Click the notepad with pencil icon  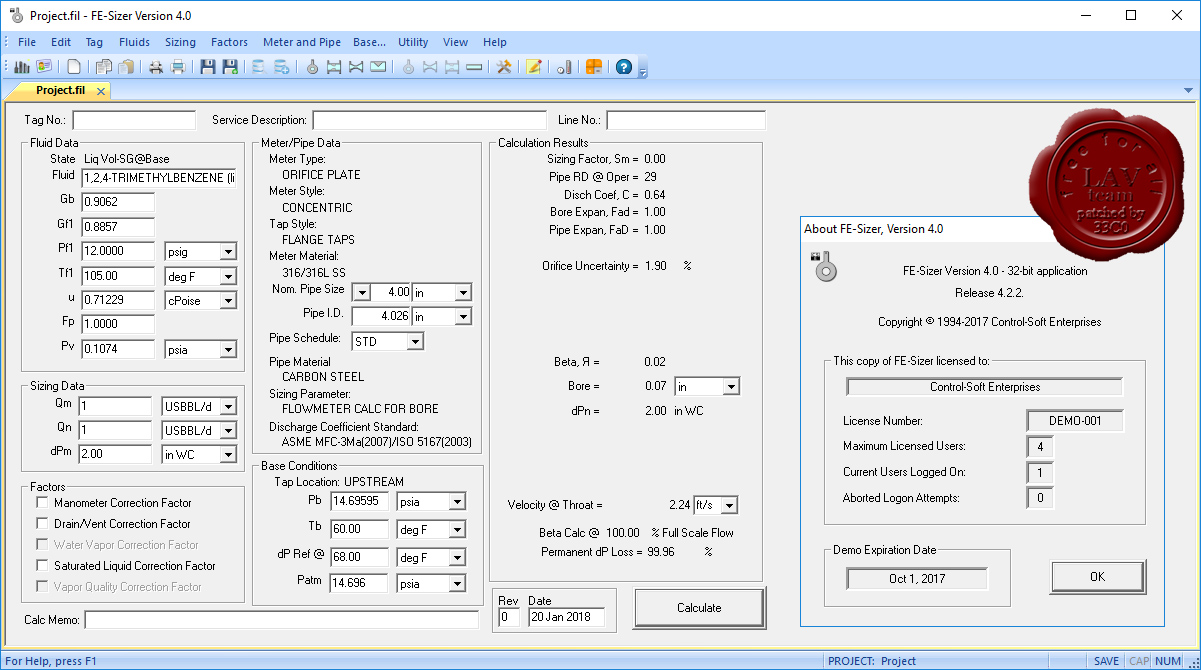[x=534, y=67]
